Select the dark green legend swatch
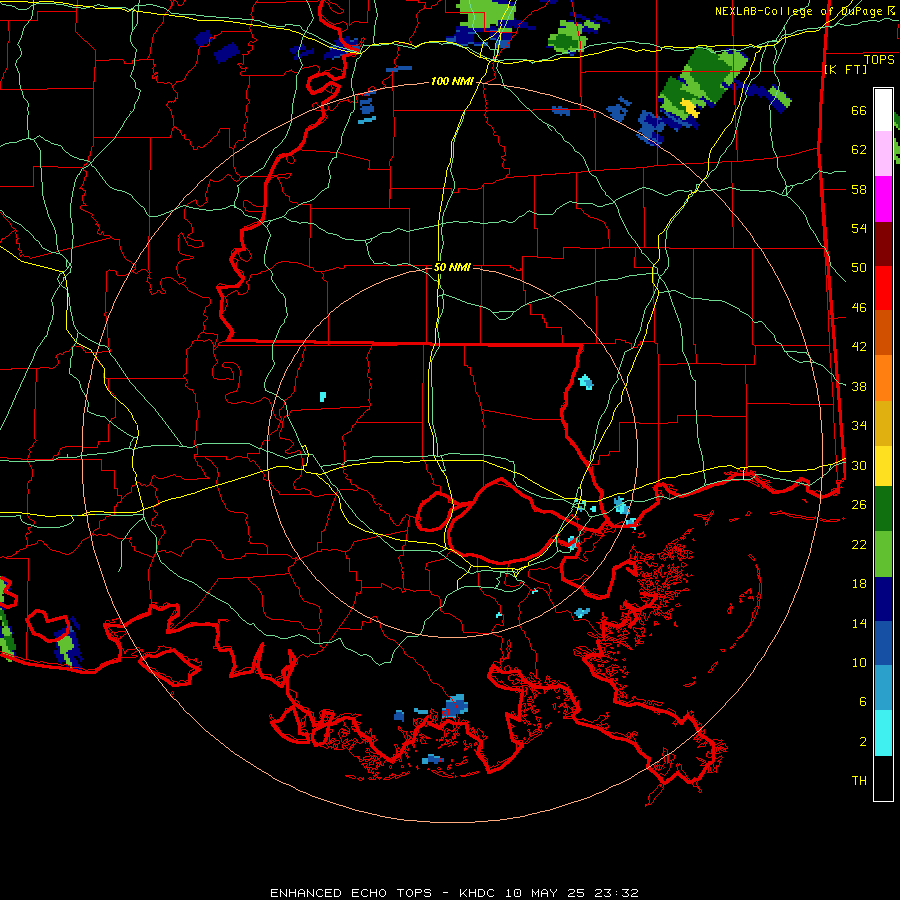The height and width of the screenshot is (900, 900). (883, 509)
